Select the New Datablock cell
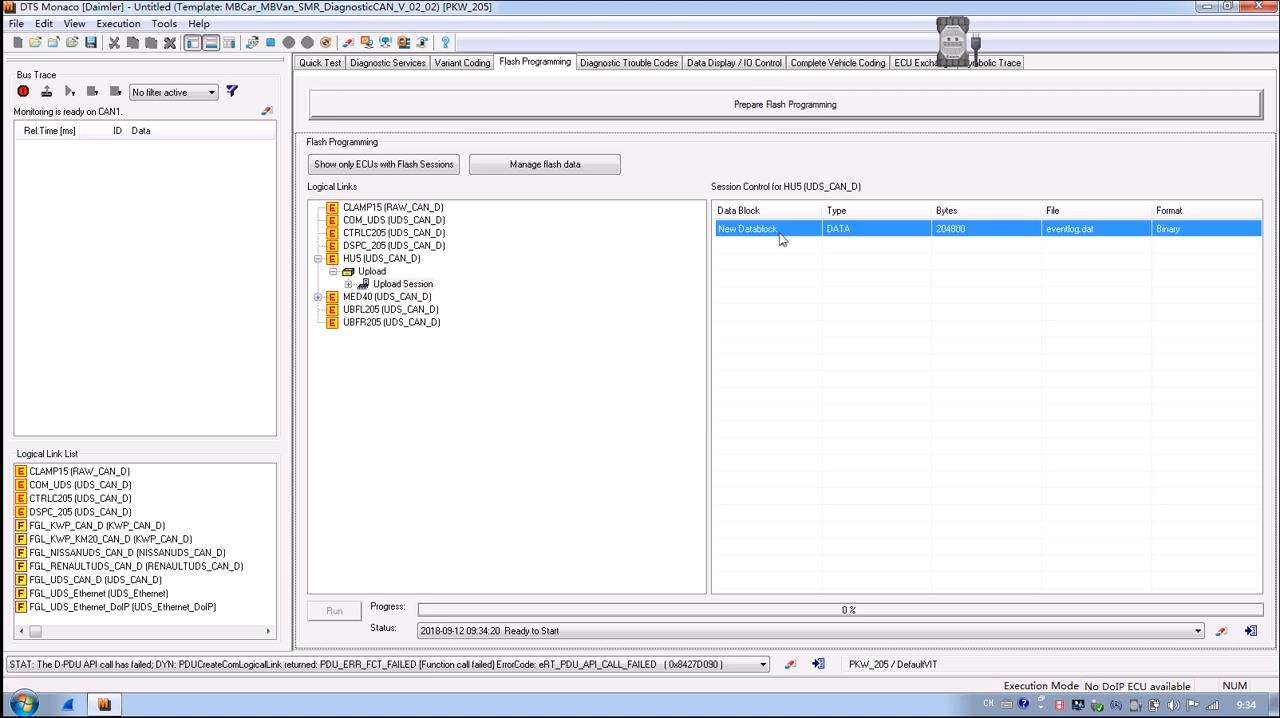 767,229
